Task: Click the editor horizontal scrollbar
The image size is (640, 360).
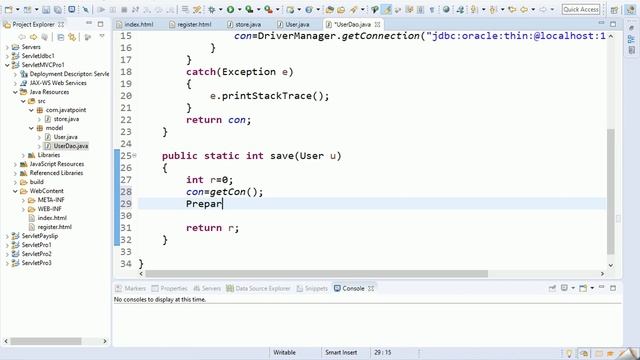Action: (x=316, y=273)
